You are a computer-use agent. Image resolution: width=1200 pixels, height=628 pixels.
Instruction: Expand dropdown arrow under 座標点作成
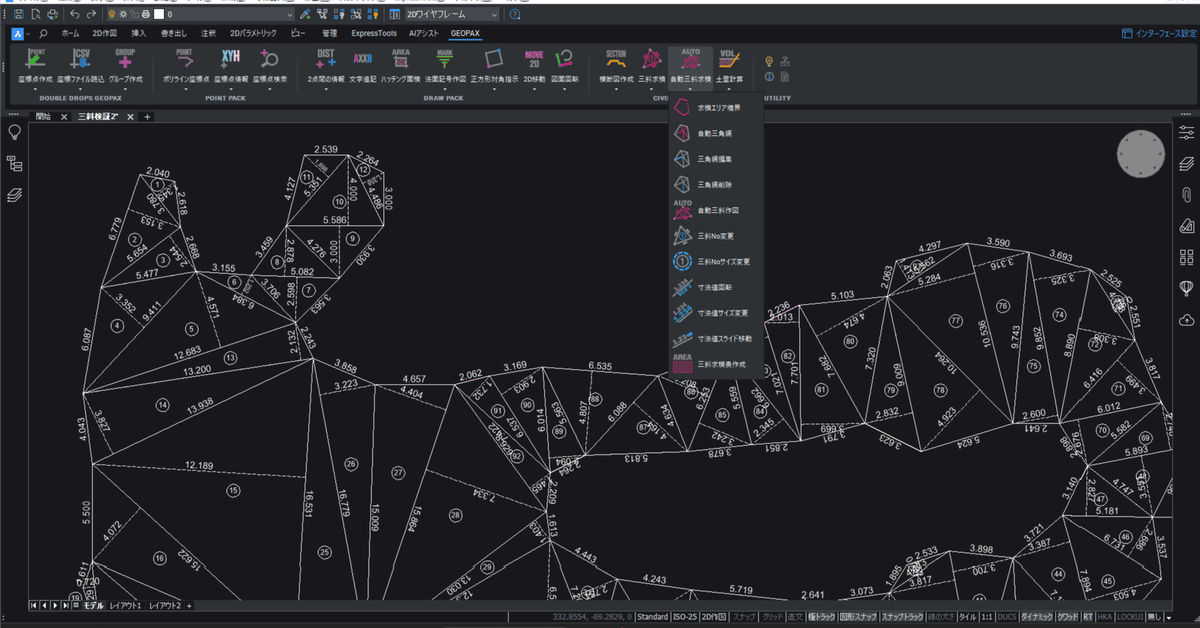click(x=35, y=89)
